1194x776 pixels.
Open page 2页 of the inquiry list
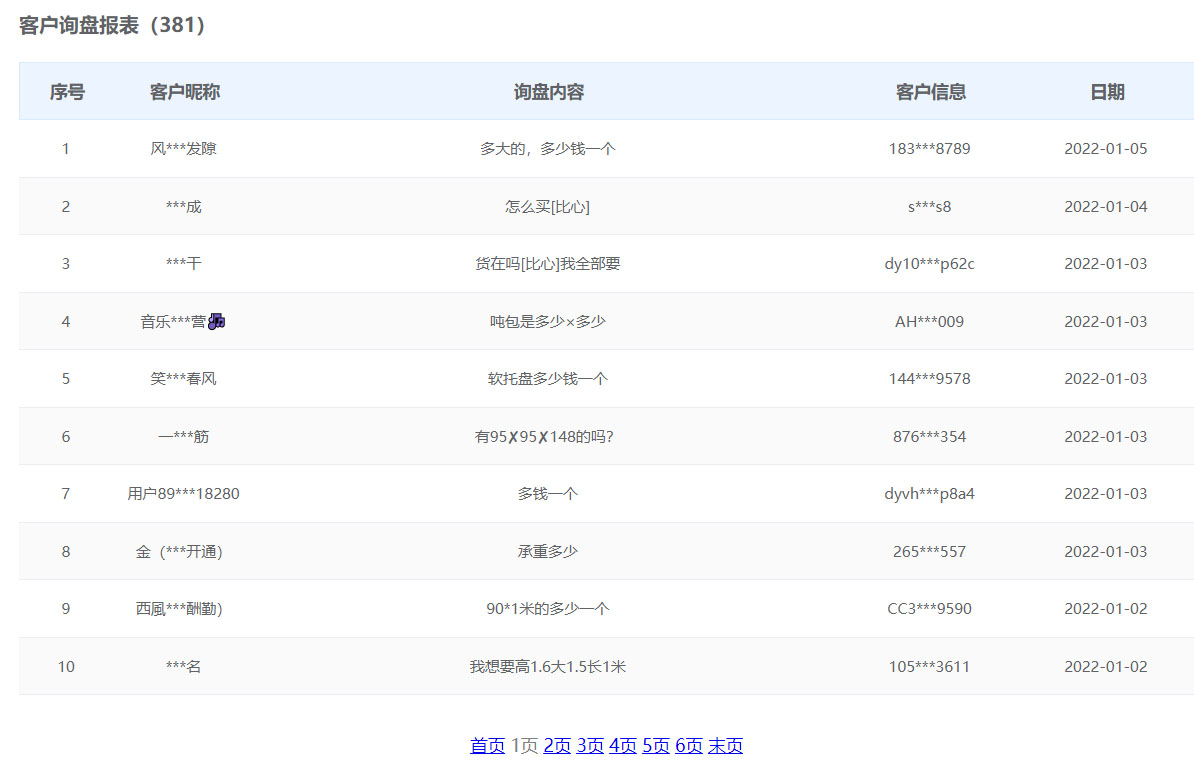tap(557, 745)
